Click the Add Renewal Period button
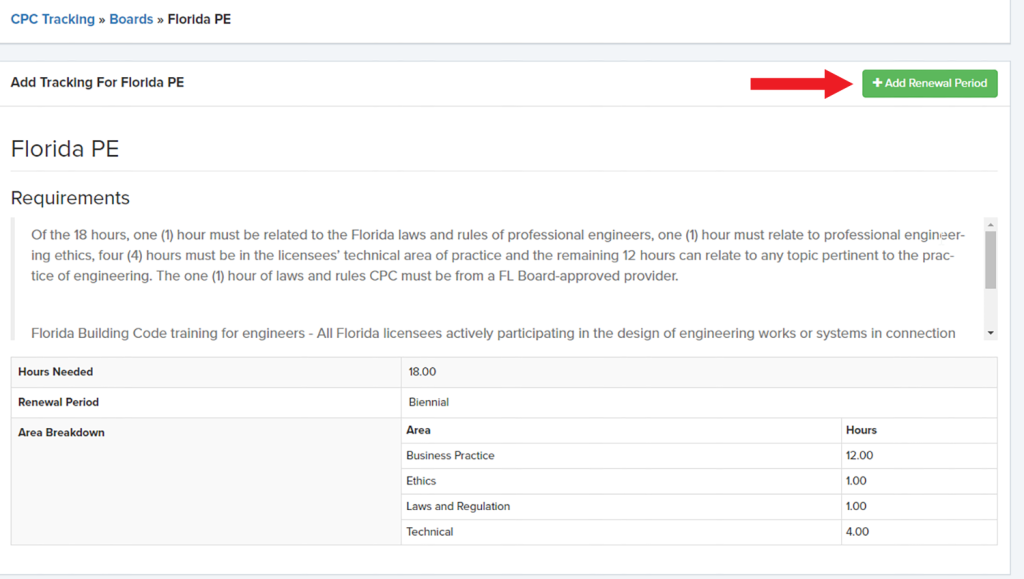 929,83
